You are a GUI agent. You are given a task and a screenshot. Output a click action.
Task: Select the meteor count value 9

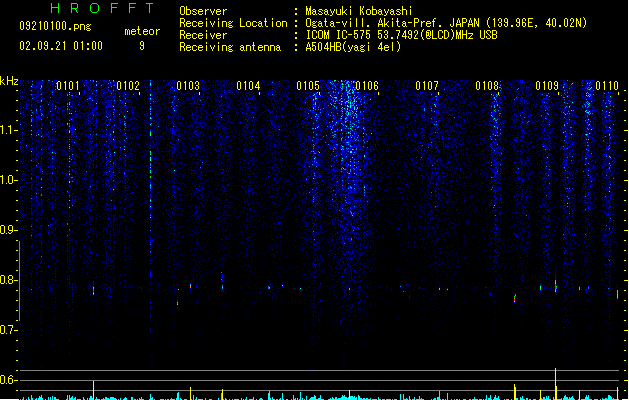(142, 46)
